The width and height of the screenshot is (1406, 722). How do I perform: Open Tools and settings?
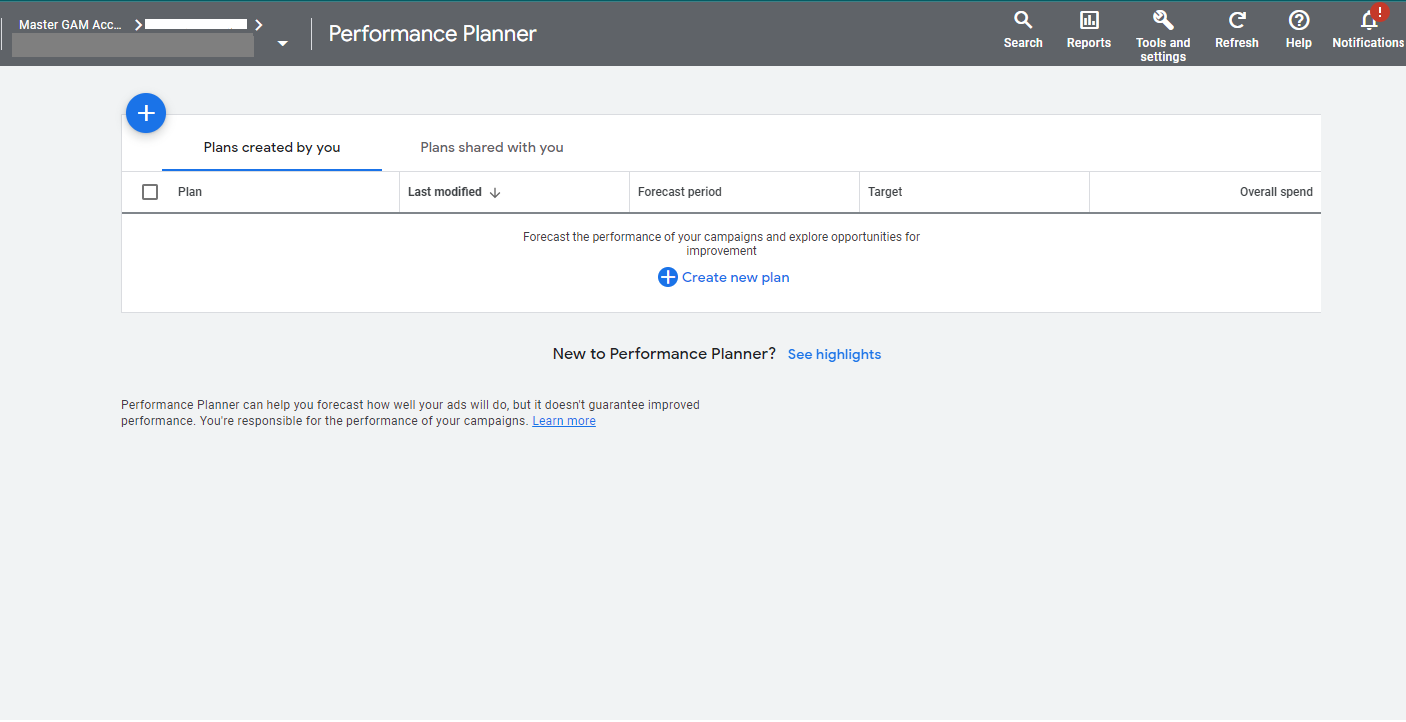1162,28
